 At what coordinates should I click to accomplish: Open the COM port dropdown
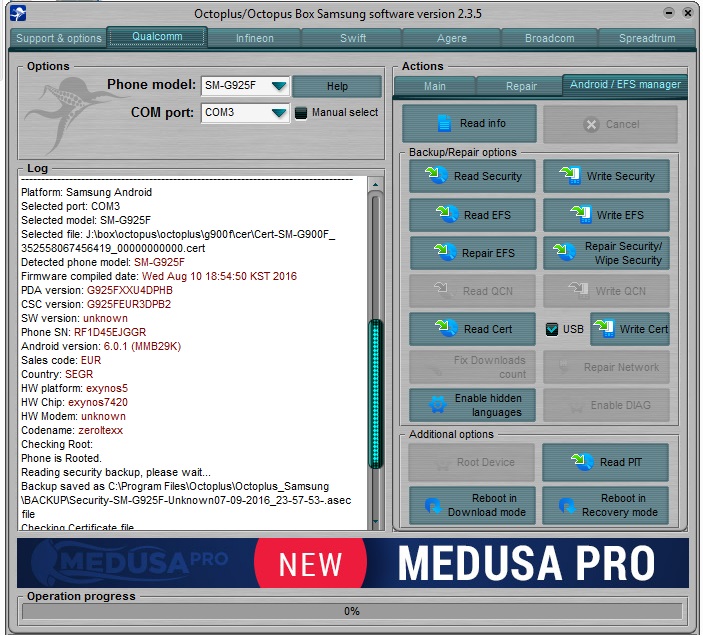click(279, 113)
